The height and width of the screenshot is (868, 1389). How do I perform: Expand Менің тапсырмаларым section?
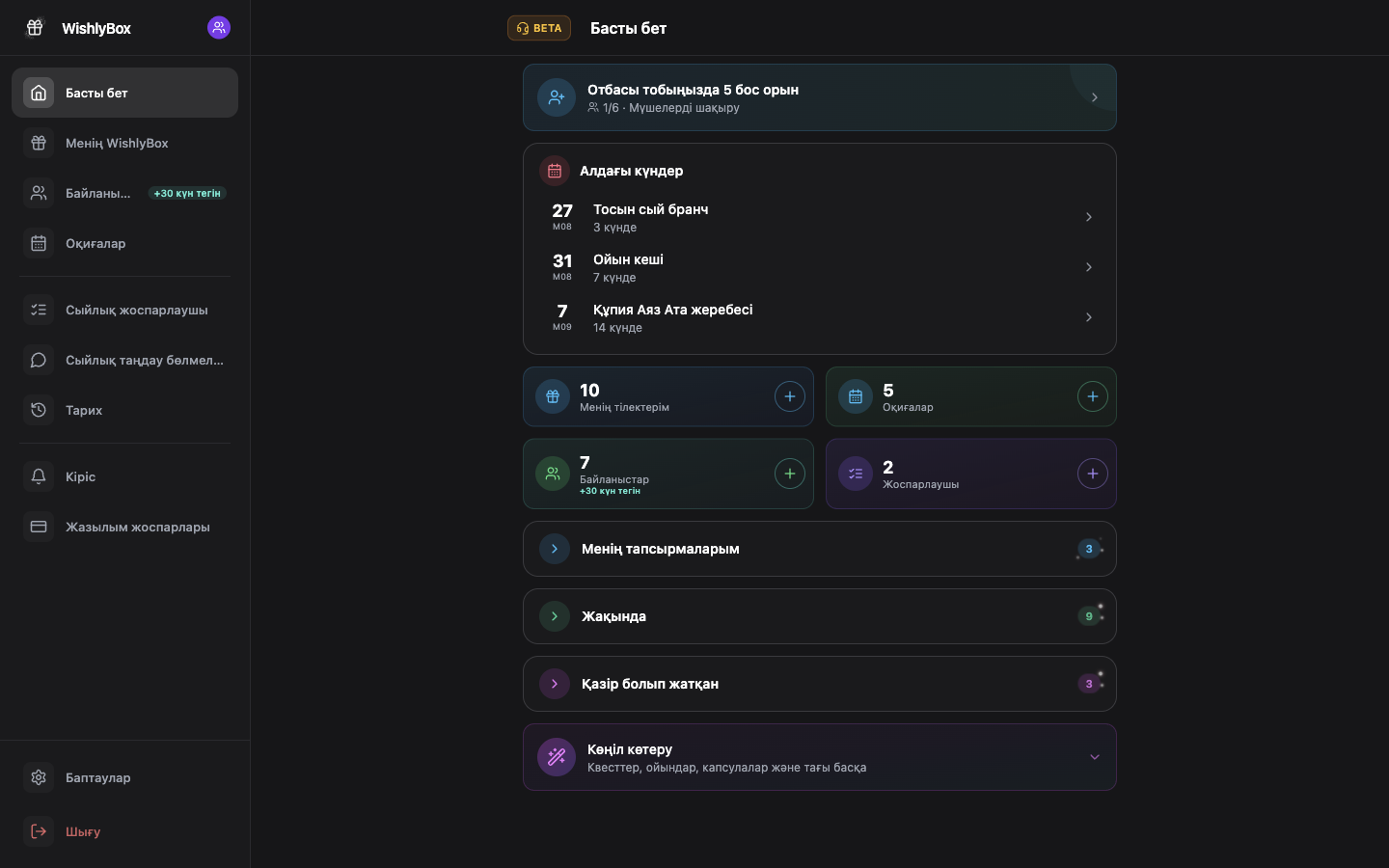[820, 549]
